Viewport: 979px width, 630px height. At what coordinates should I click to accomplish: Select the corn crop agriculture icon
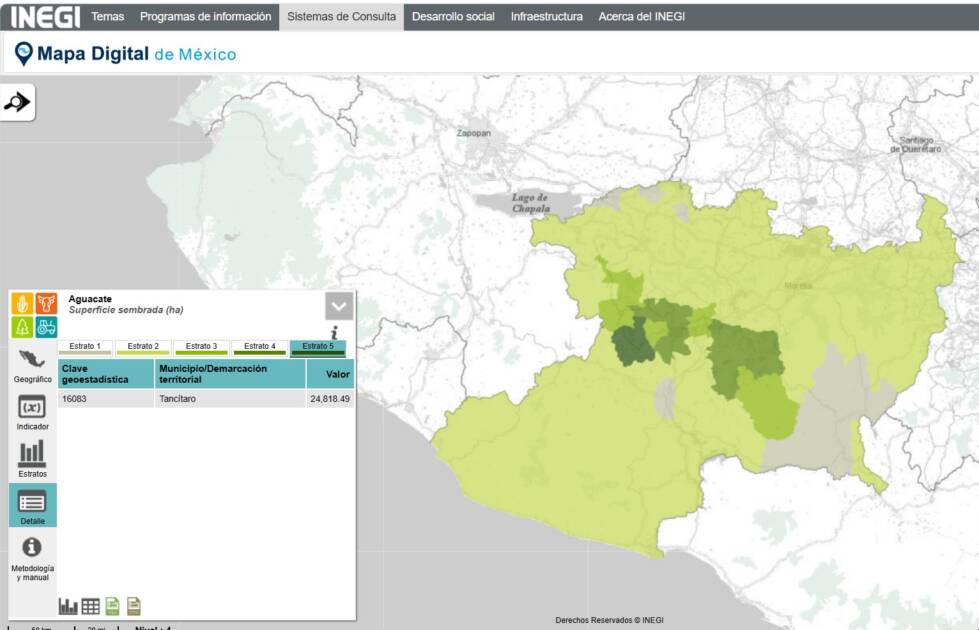click(22, 303)
